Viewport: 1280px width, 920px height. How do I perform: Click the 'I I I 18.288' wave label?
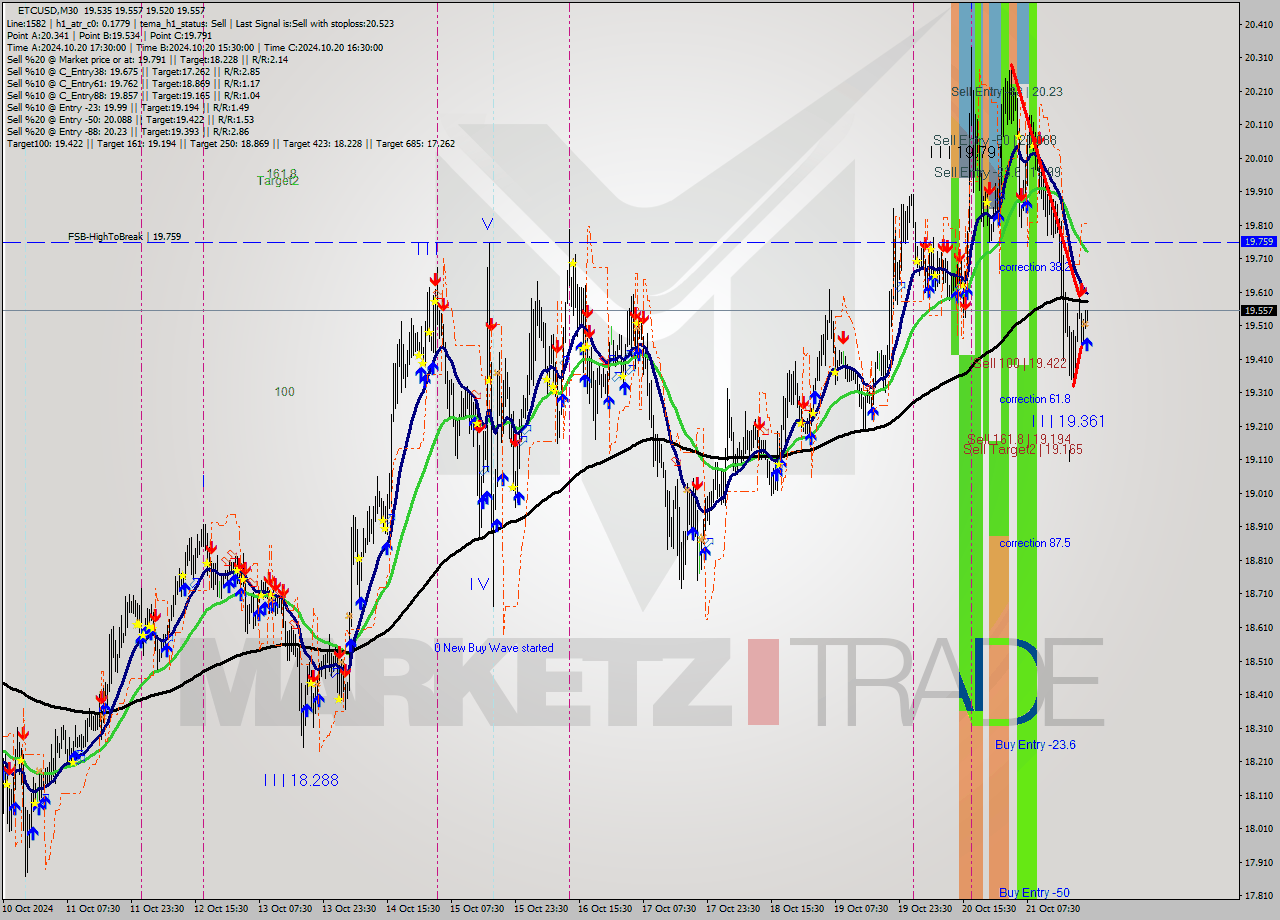pos(301,780)
